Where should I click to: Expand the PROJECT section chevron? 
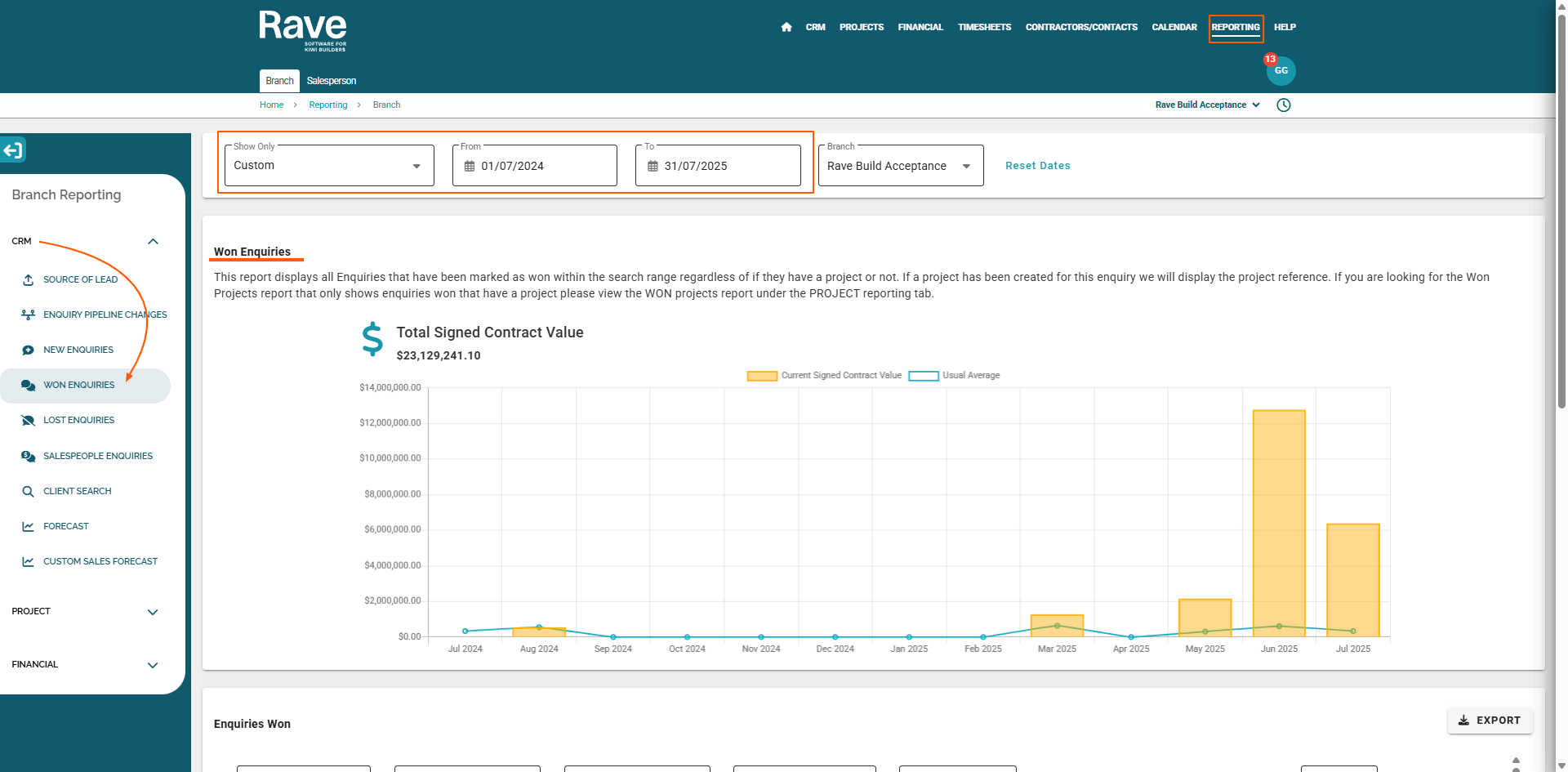pyautogui.click(x=153, y=612)
